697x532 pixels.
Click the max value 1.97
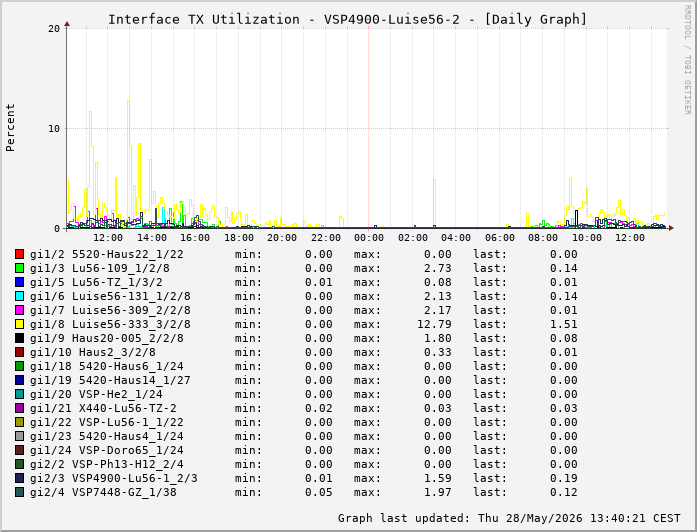[438, 492]
